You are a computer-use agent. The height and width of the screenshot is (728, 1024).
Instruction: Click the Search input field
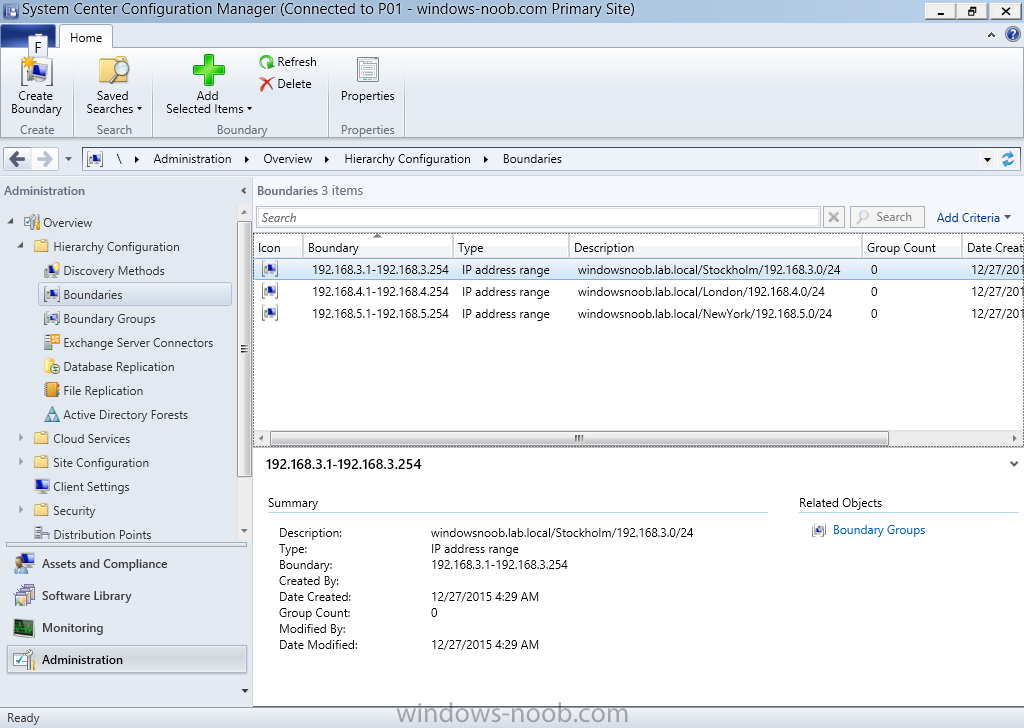538,217
